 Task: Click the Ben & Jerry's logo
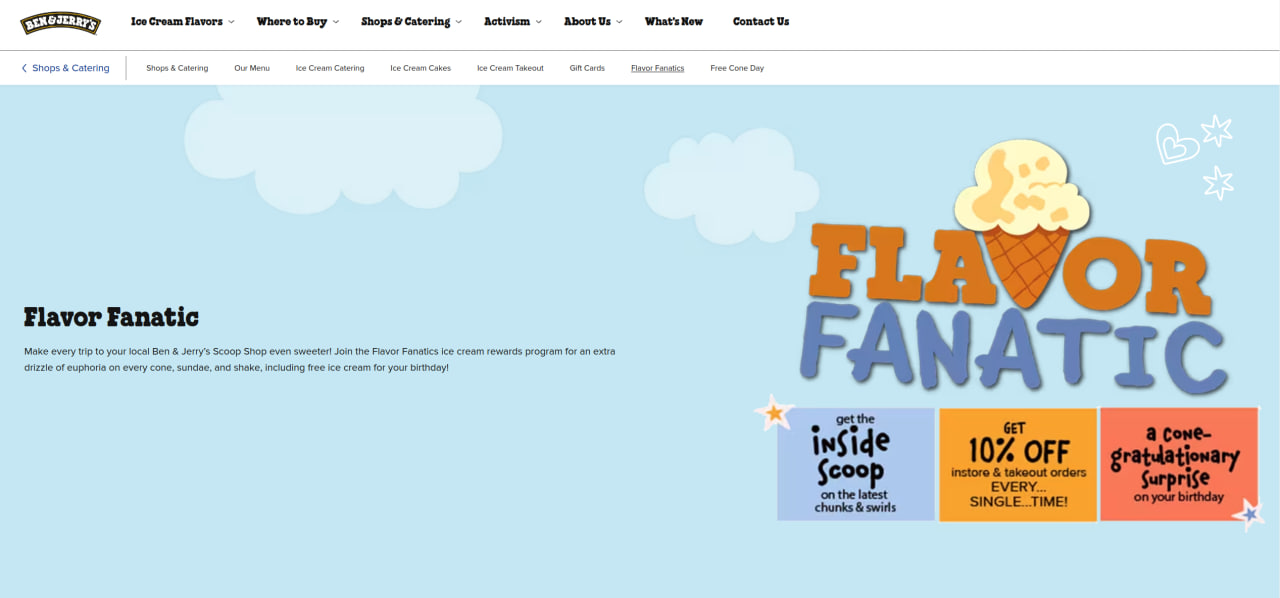[60, 22]
